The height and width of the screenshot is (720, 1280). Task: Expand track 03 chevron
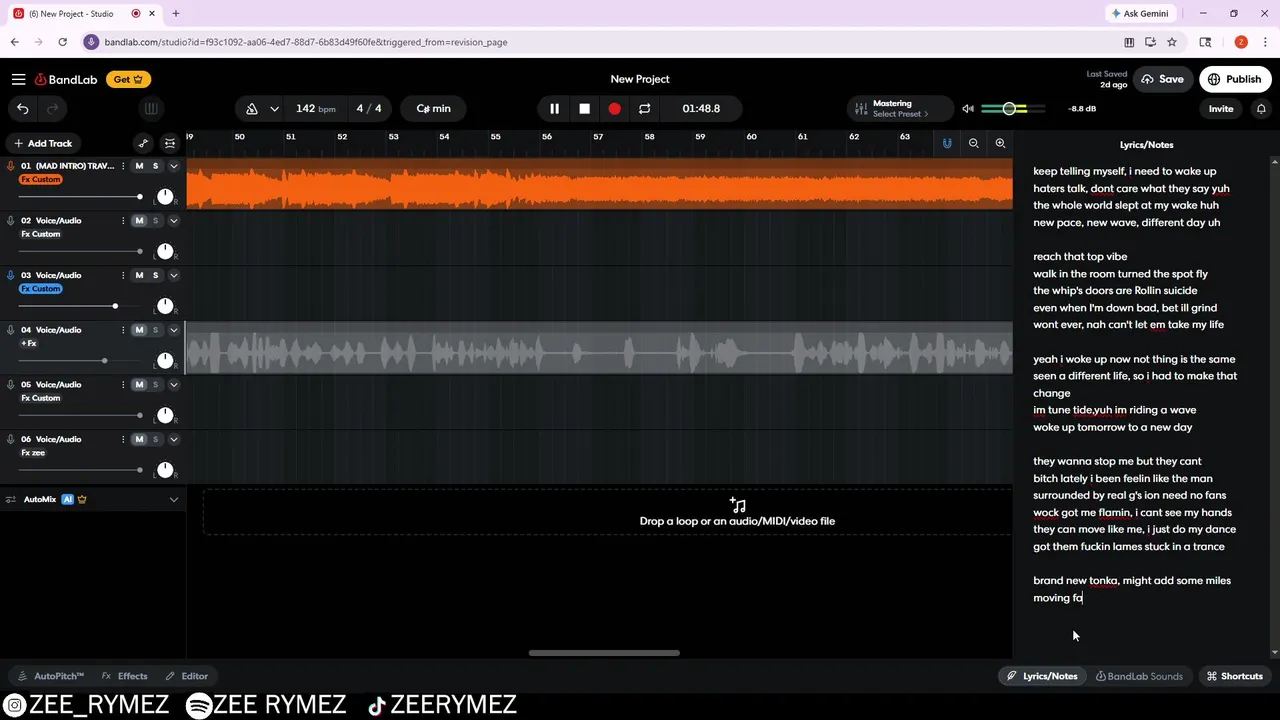[174, 275]
